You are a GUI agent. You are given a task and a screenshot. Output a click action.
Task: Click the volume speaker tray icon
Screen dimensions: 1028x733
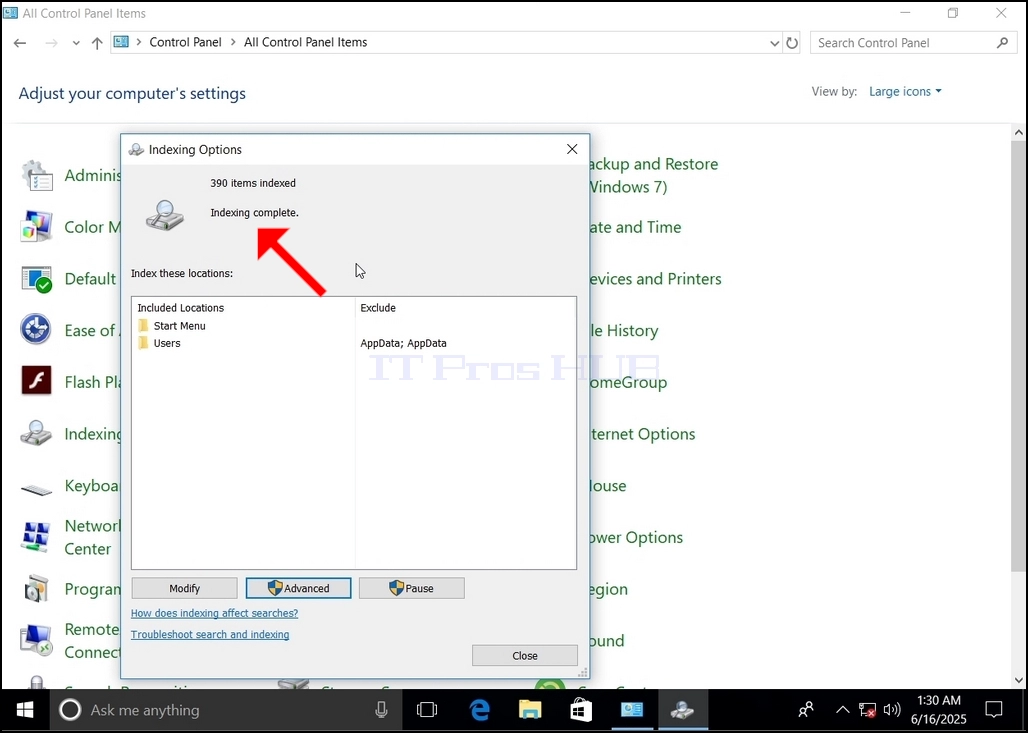(892, 710)
